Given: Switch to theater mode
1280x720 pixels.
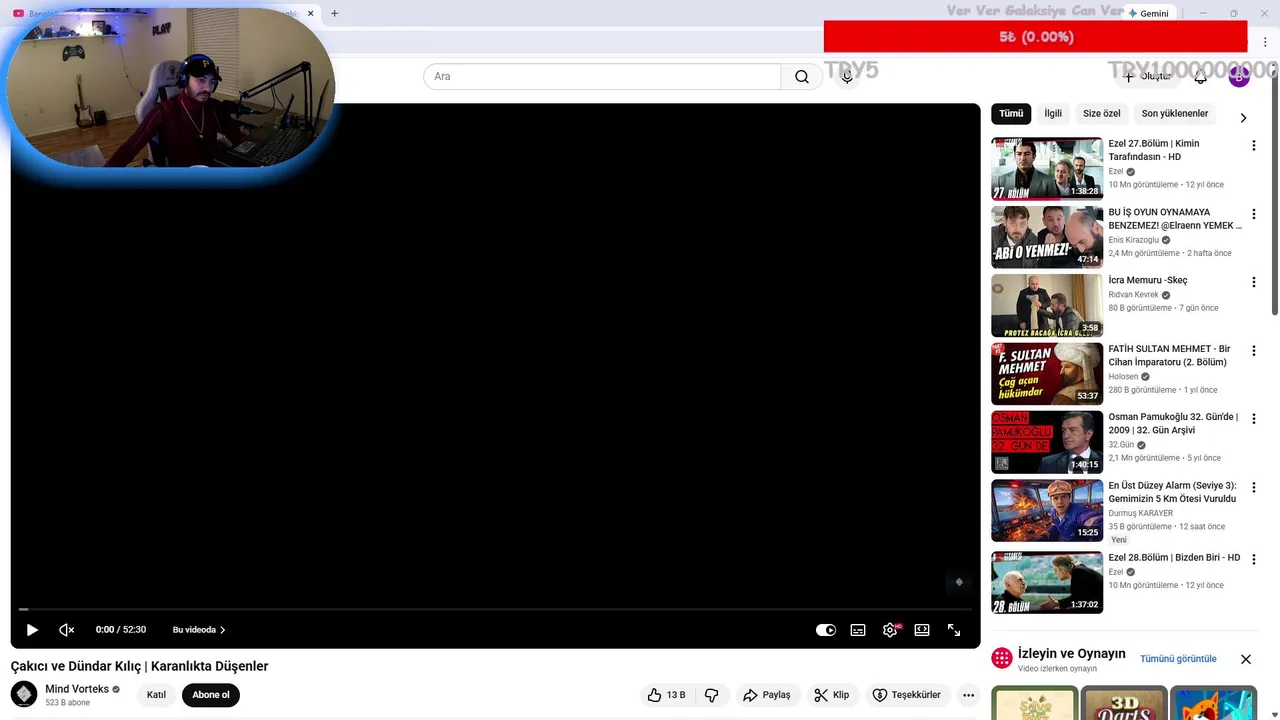Looking at the screenshot, I should click(x=922, y=630).
